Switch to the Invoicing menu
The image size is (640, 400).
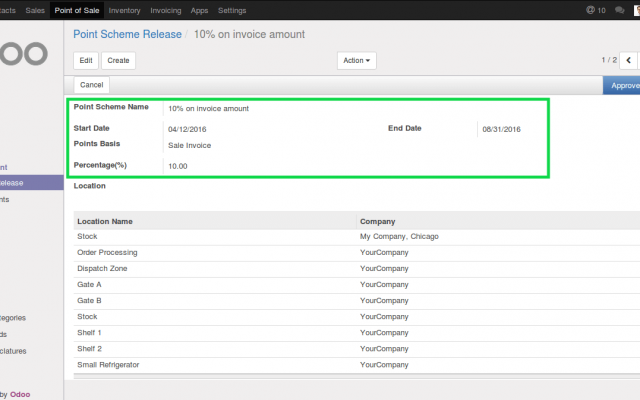point(167,10)
